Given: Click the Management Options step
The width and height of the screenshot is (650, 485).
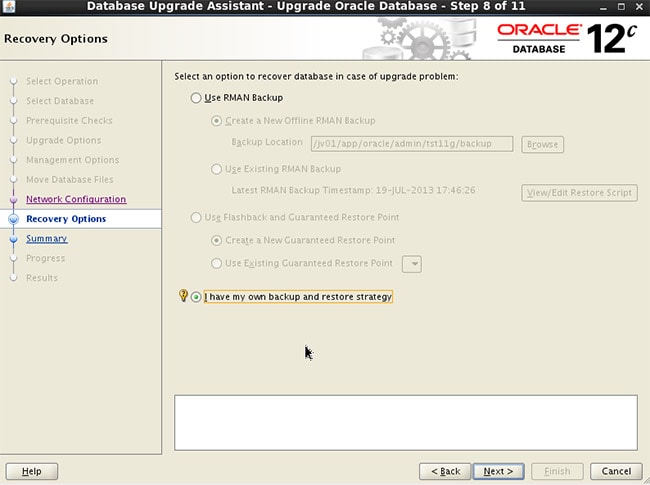Looking at the screenshot, I should [73, 160].
